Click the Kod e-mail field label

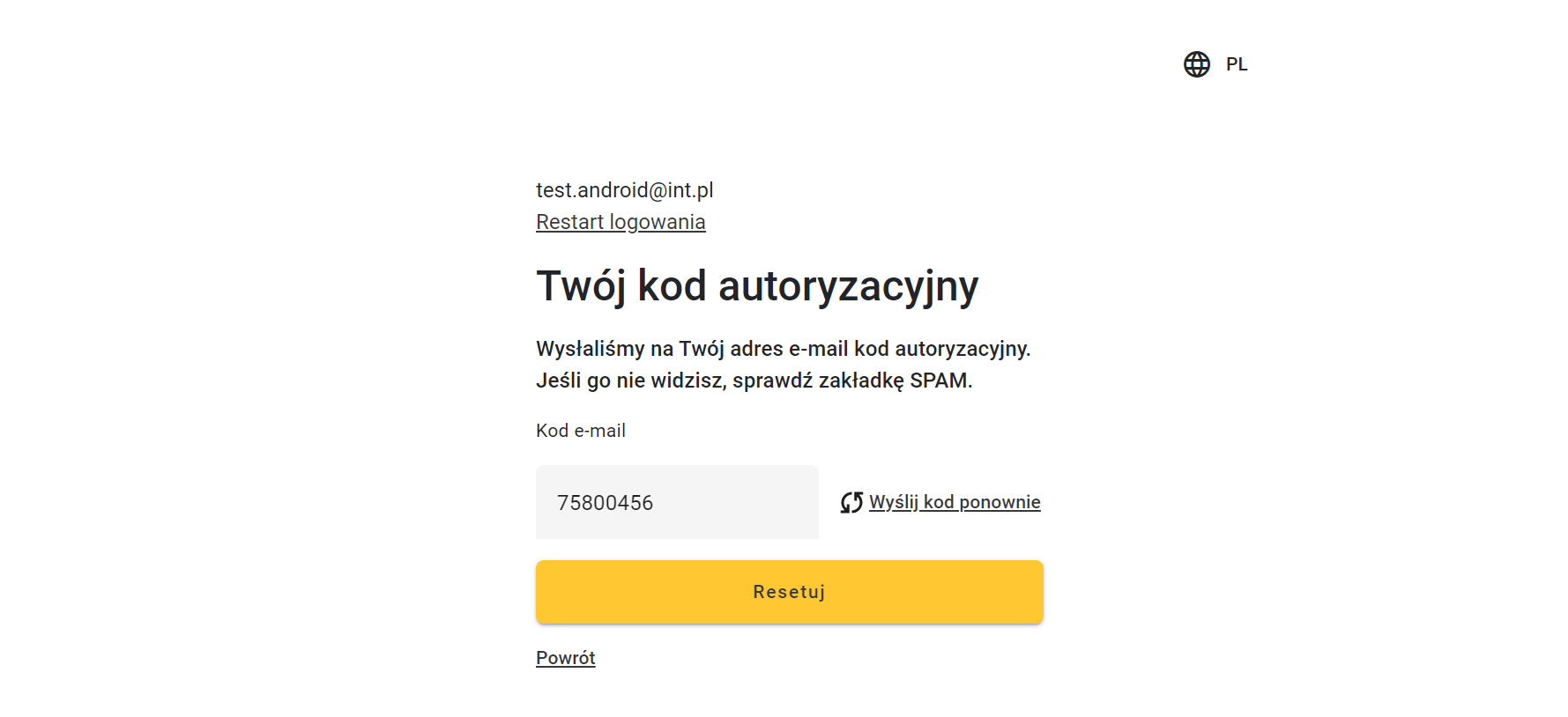[x=581, y=431]
